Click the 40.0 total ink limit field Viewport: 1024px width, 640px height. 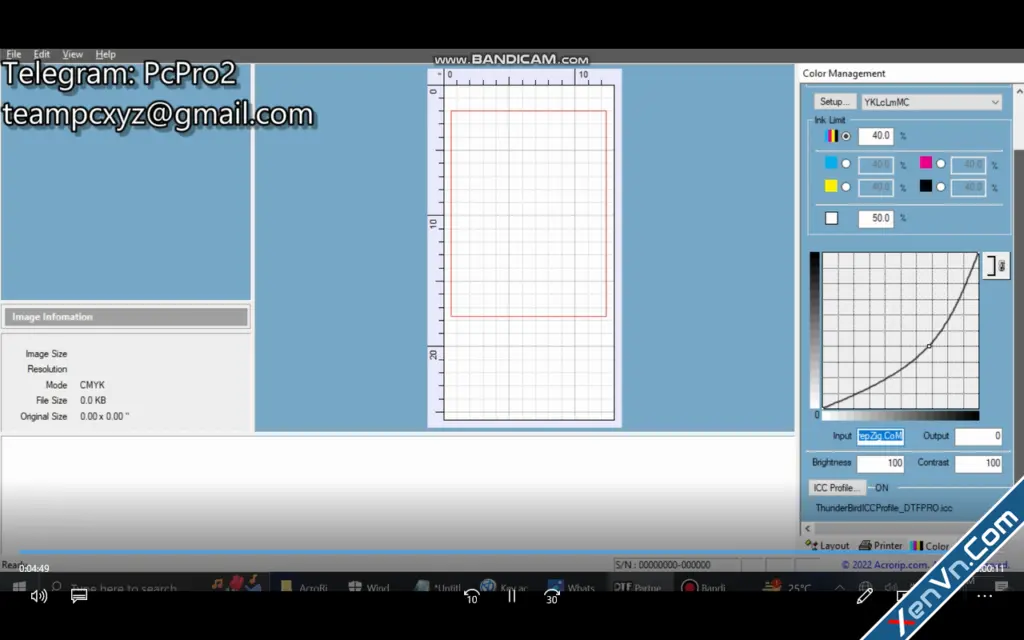876,136
